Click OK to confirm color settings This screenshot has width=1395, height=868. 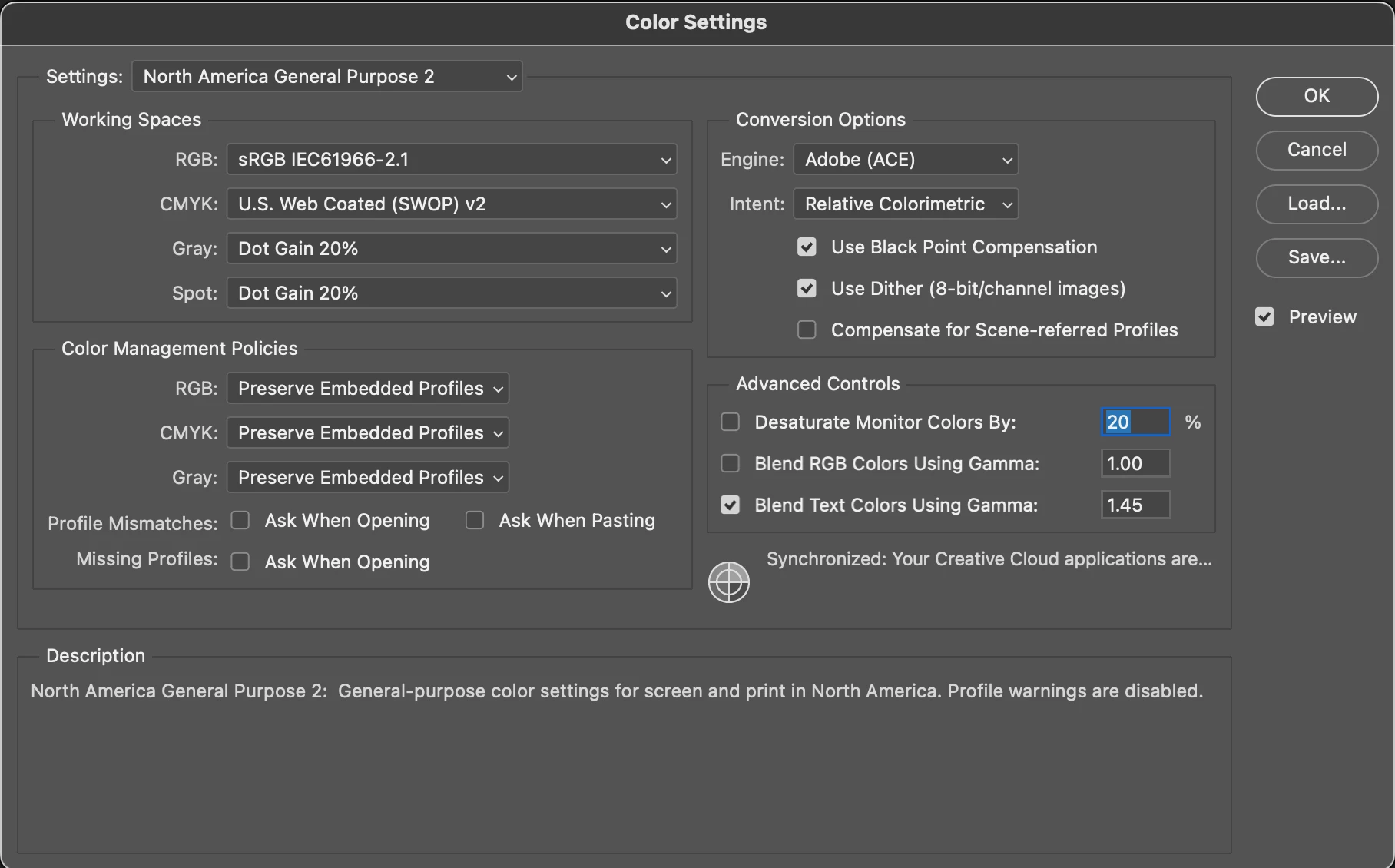pos(1317,96)
